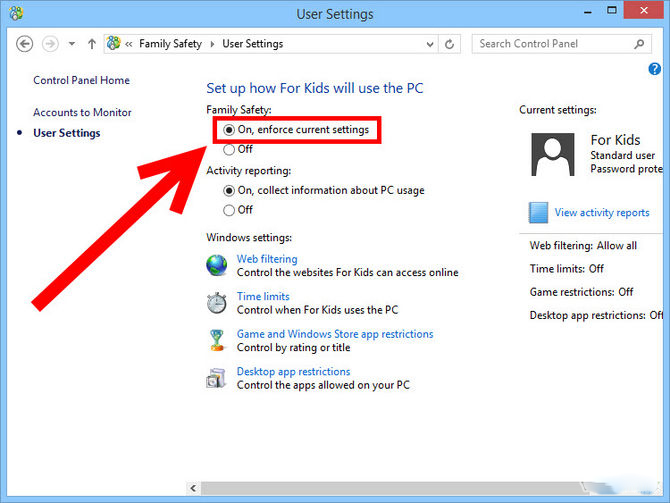Click the 'Web filtering: Allow all' status text
The height and width of the screenshot is (503, 670).
point(583,246)
